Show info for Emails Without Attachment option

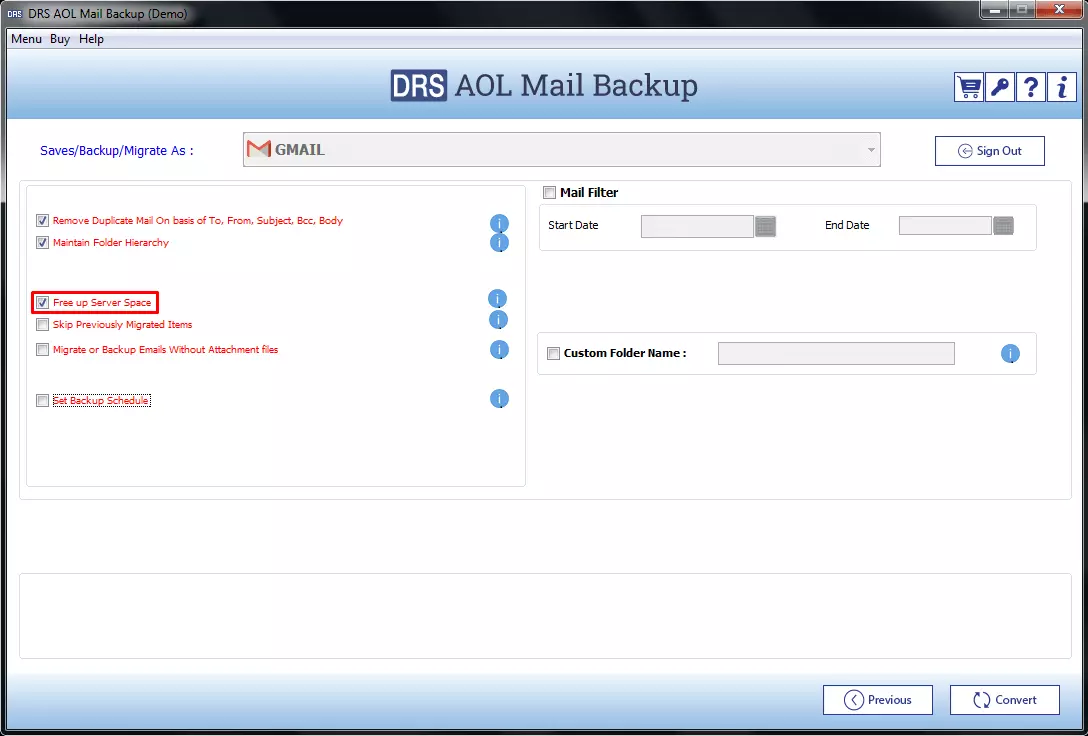pos(500,350)
